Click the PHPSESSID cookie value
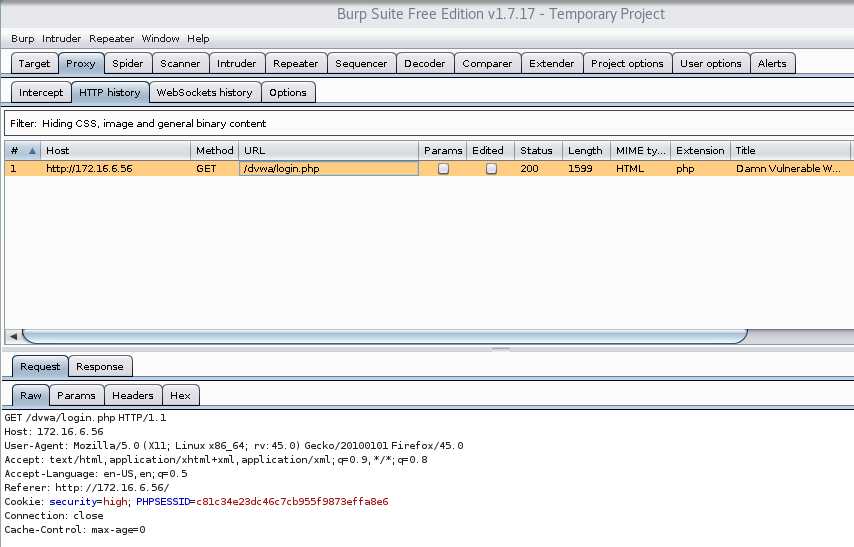This screenshot has width=854, height=547. pyautogui.click(x=292, y=501)
